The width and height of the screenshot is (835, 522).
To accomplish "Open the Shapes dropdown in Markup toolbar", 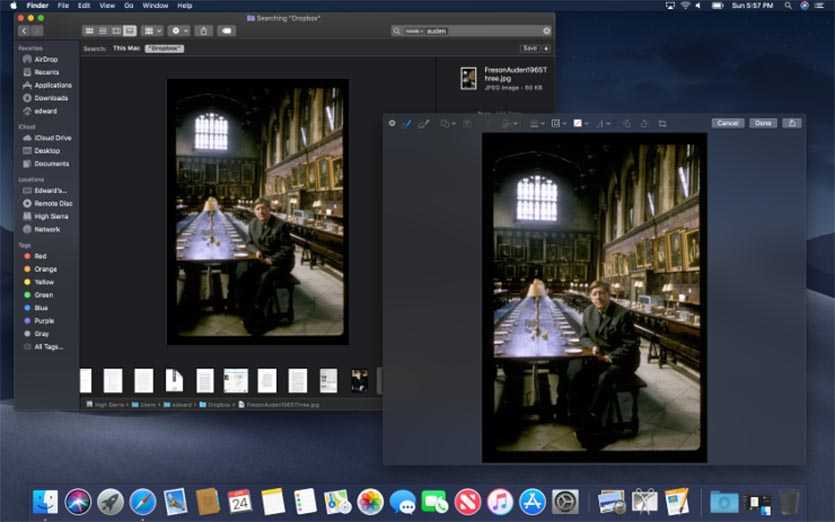I will click(448, 123).
